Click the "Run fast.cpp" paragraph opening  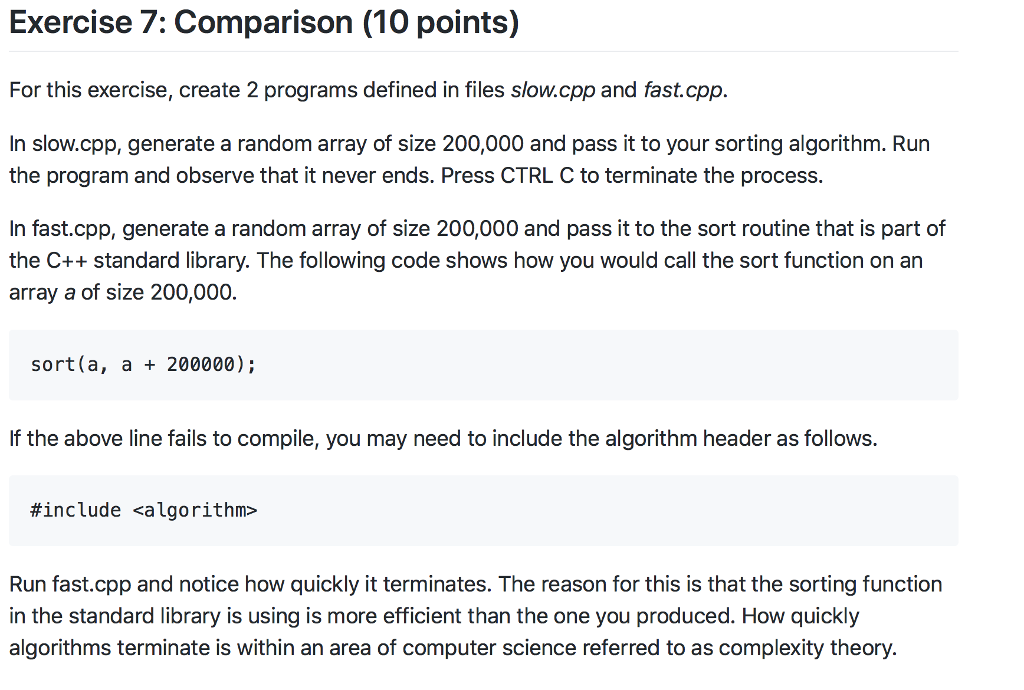pos(70,584)
